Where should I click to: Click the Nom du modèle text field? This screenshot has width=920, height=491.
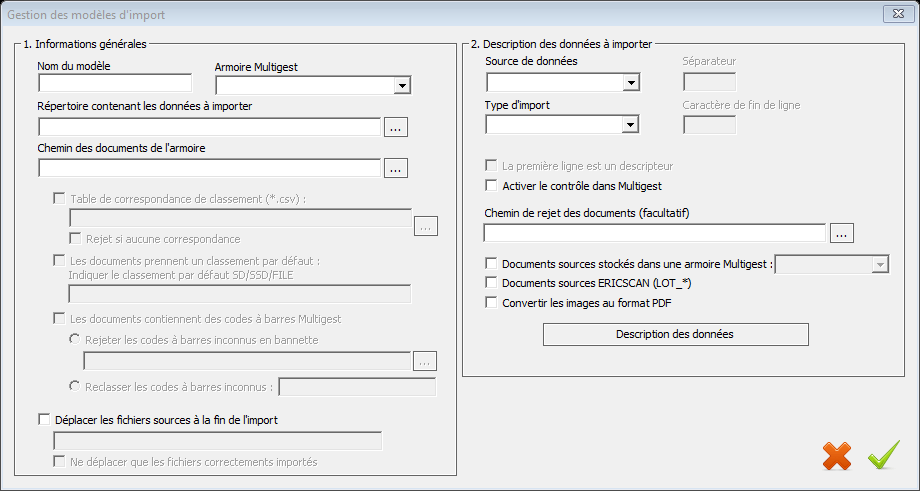[115, 83]
